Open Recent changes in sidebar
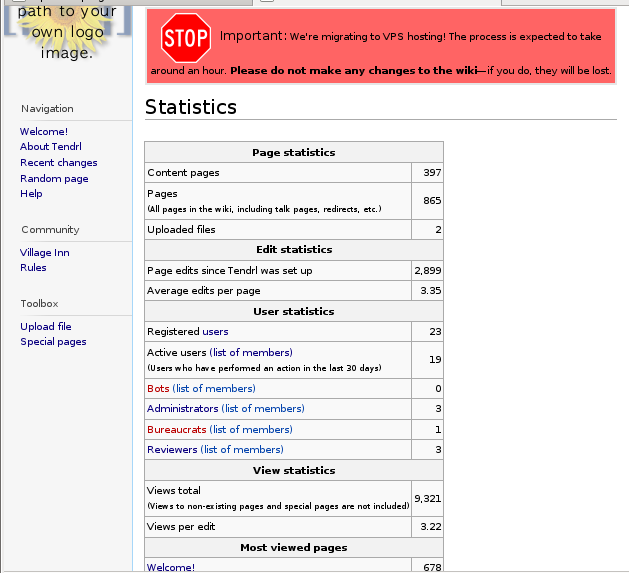 click(x=59, y=163)
